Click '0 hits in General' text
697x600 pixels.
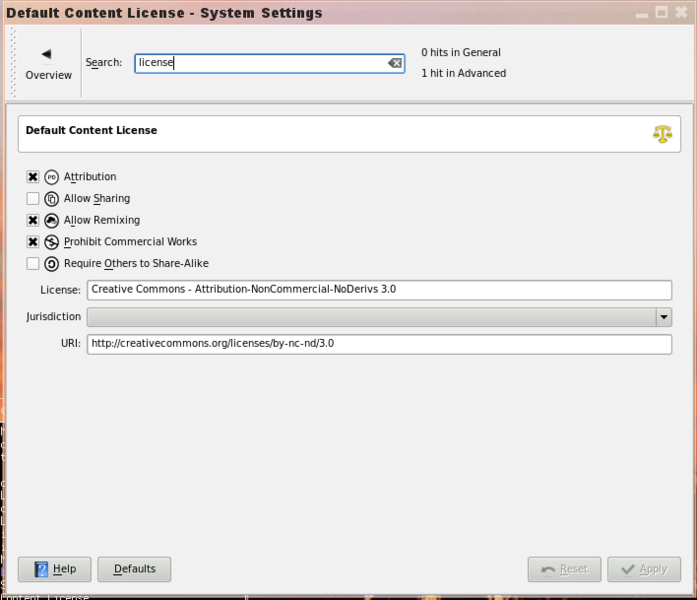click(x=461, y=52)
